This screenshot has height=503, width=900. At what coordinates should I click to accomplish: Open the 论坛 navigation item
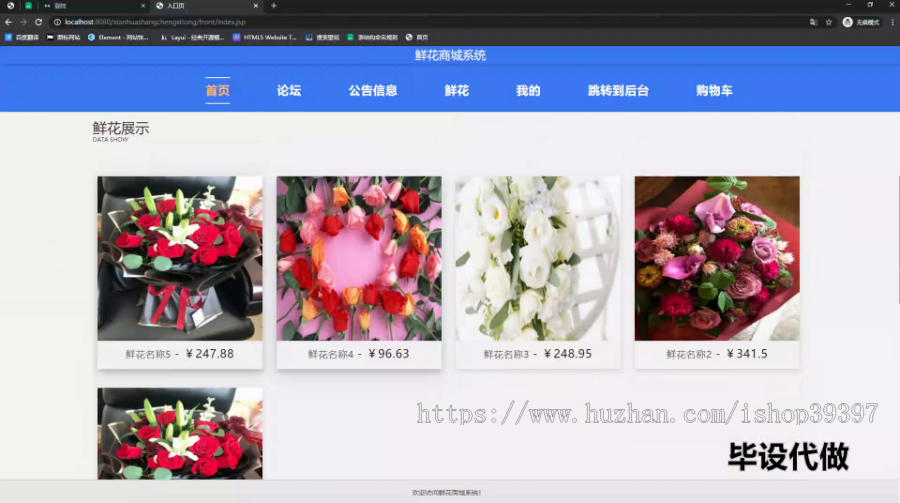coord(289,90)
